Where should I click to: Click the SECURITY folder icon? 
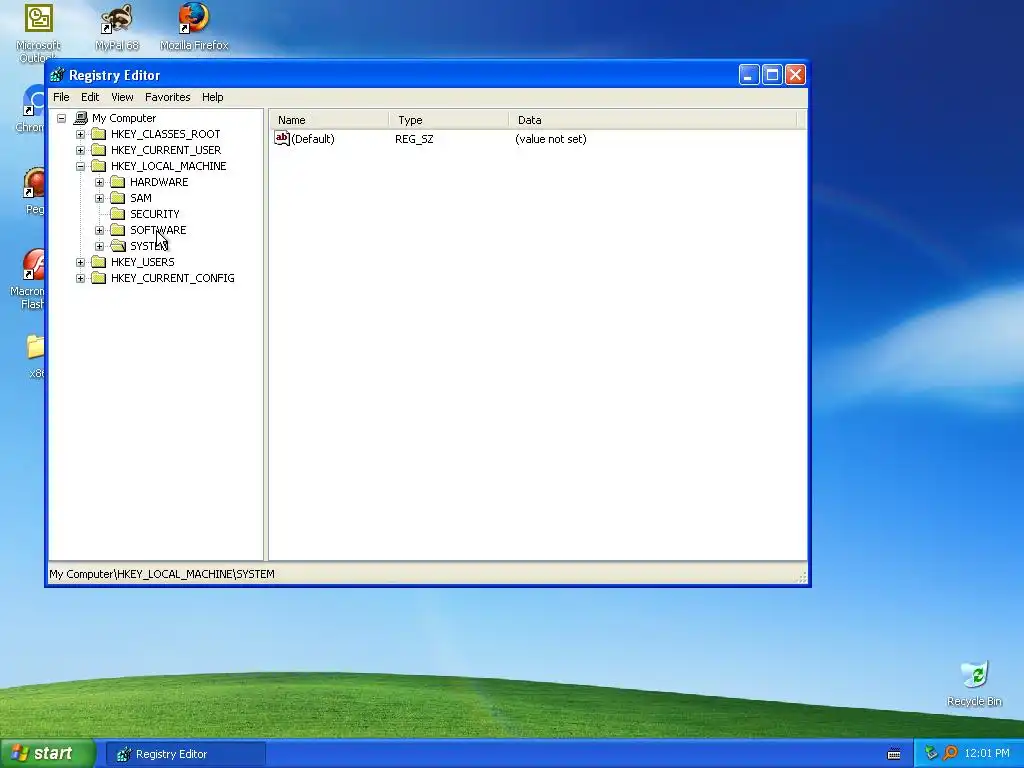pos(118,214)
